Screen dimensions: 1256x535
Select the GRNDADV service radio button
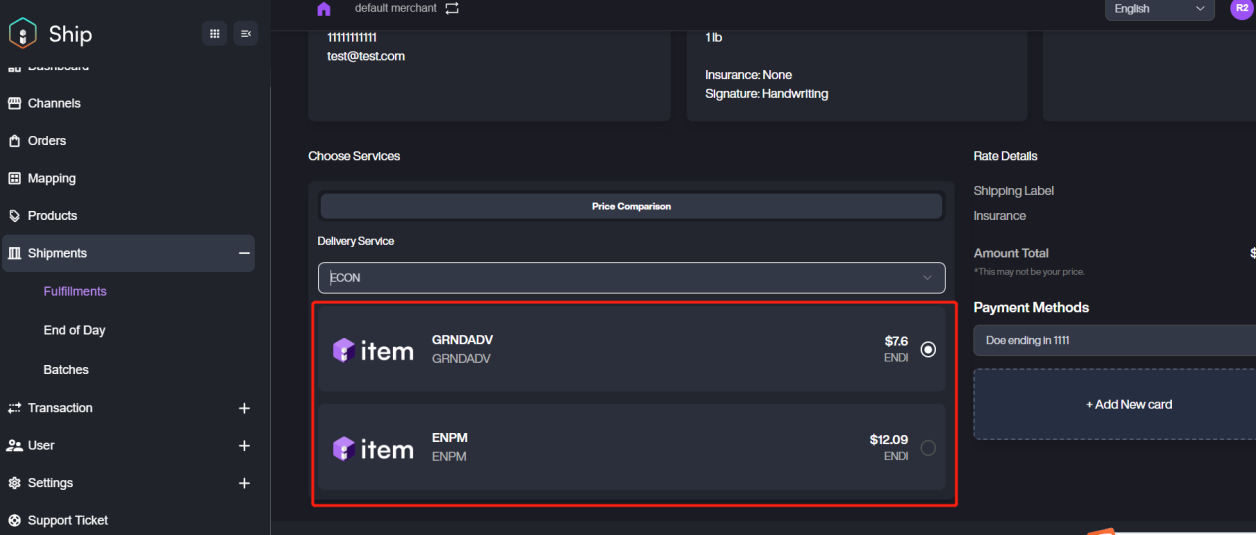pyautogui.click(x=928, y=349)
